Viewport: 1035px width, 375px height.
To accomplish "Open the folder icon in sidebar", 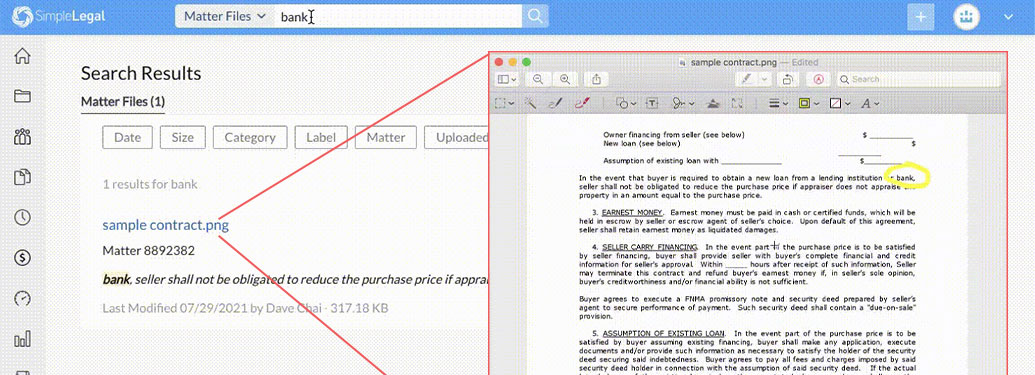I will click(22, 96).
